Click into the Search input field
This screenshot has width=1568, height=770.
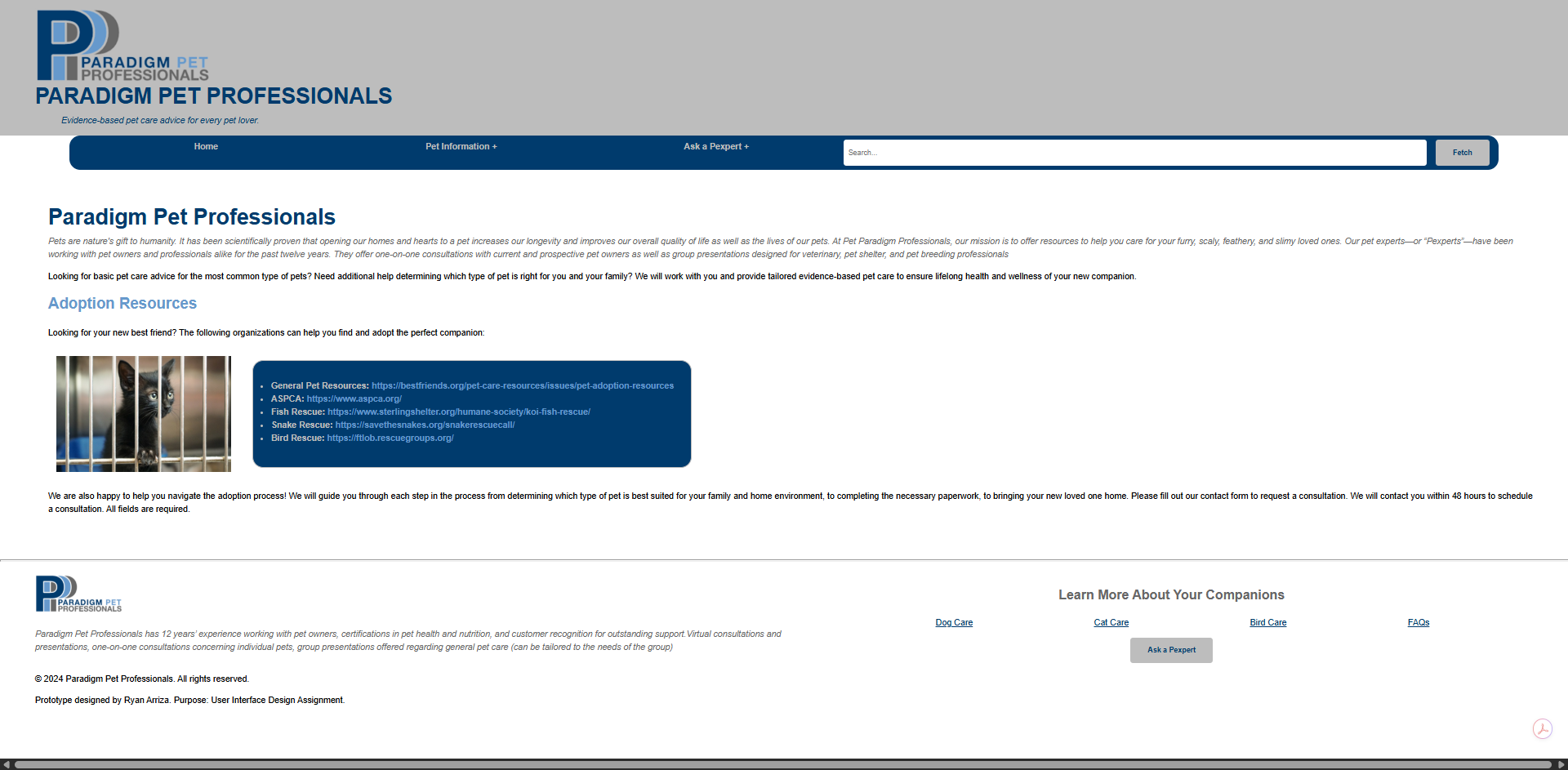1134,153
